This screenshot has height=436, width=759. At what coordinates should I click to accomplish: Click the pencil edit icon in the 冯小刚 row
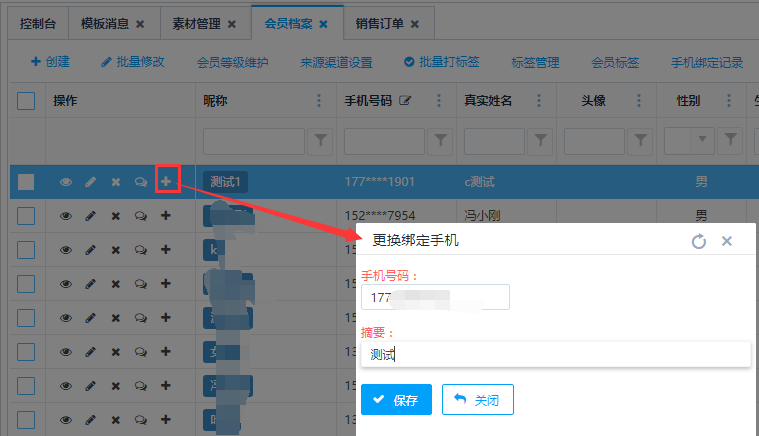(90, 216)
